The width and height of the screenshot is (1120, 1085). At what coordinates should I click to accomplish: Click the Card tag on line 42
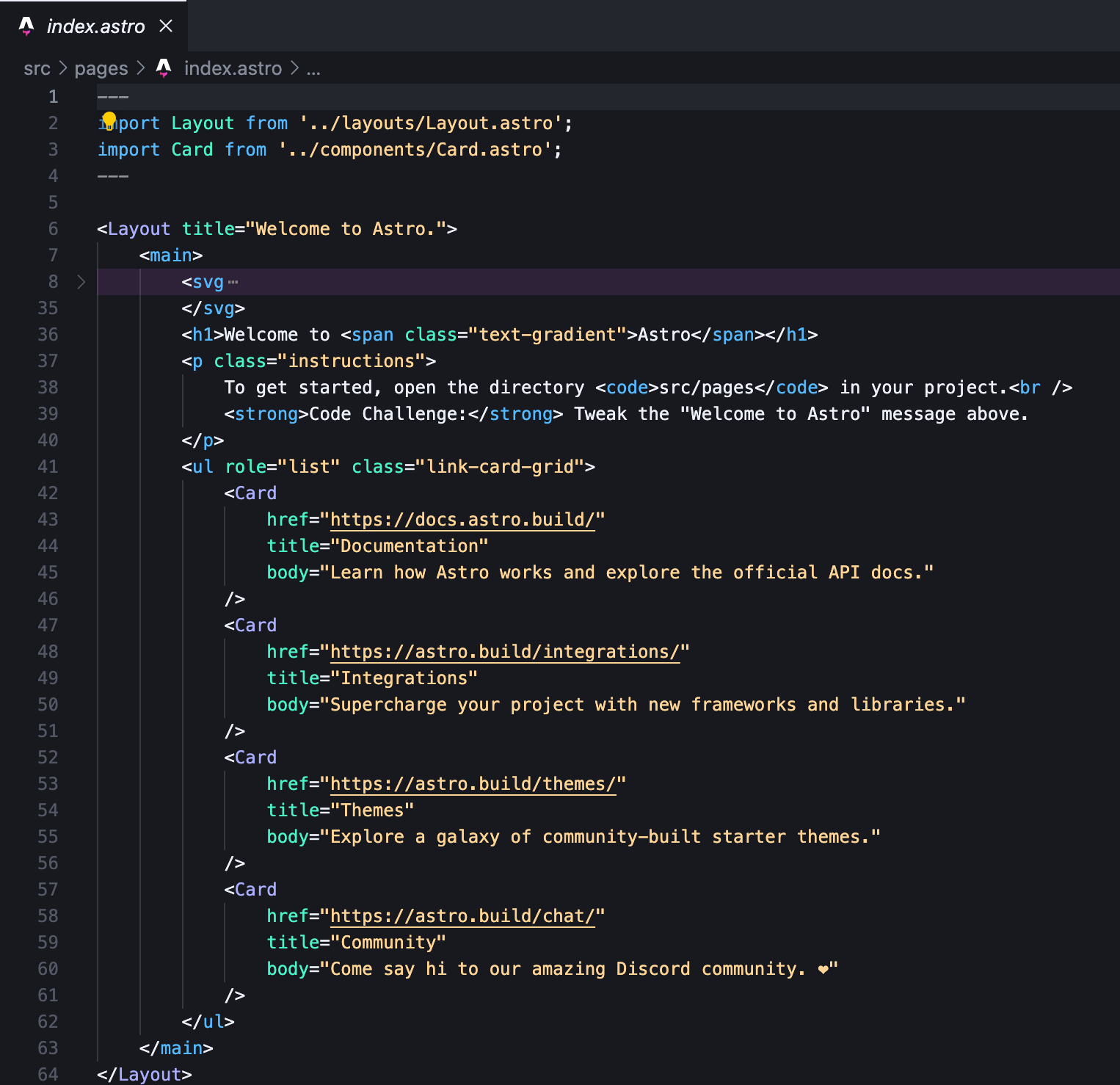pos(250,493)
